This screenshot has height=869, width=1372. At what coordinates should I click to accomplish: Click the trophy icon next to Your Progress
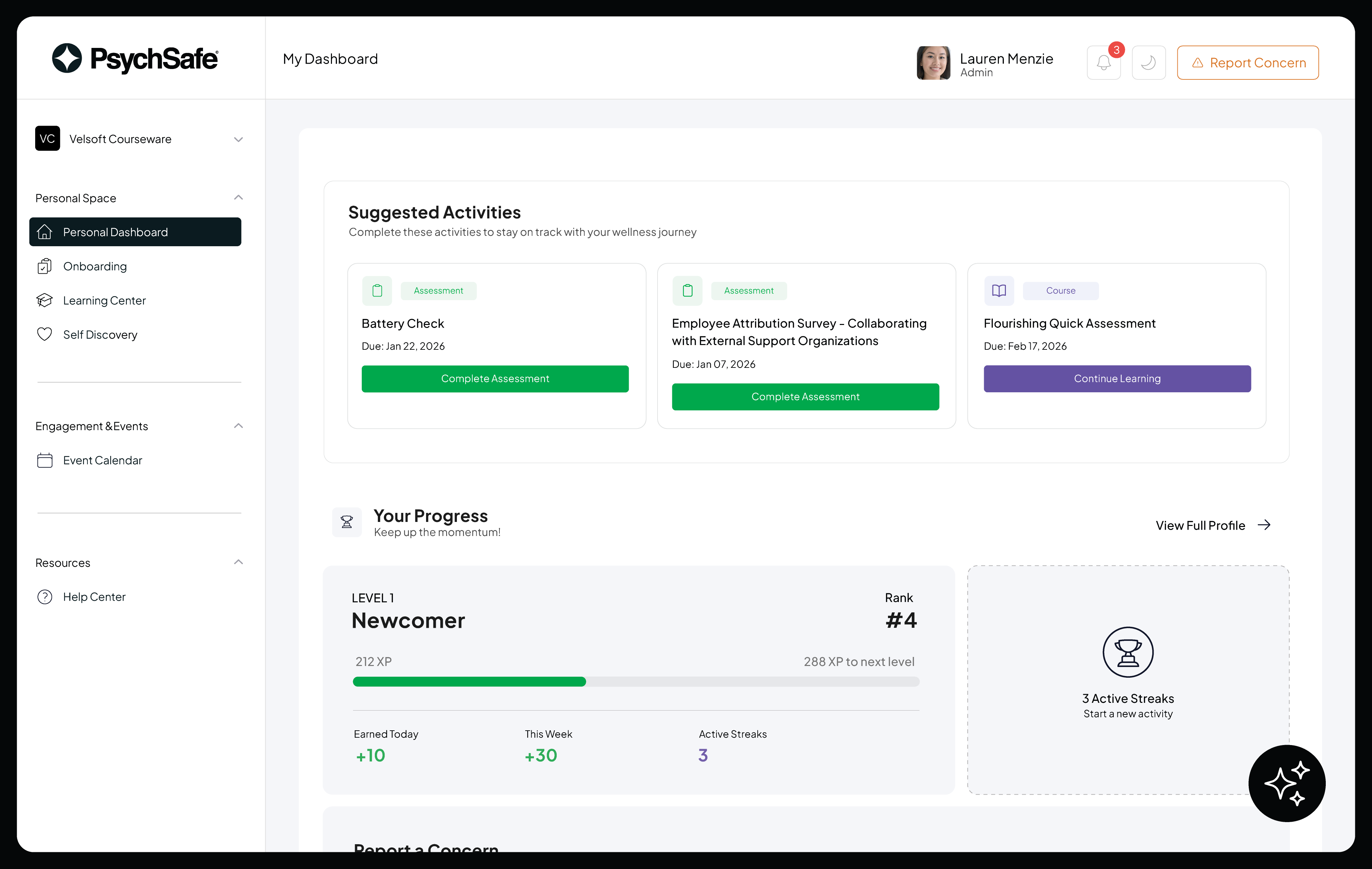coord(347,521)
